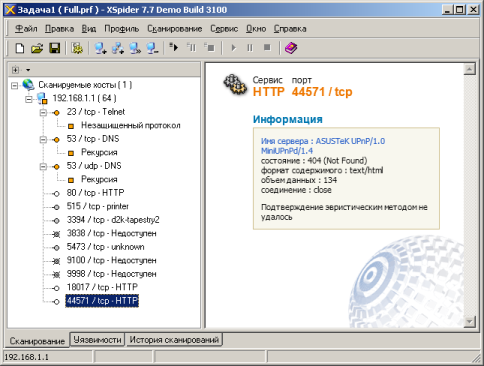Click unavailable icon of 3838 / tcp
The height and width of the screenshot is (366, 484).
57,234
